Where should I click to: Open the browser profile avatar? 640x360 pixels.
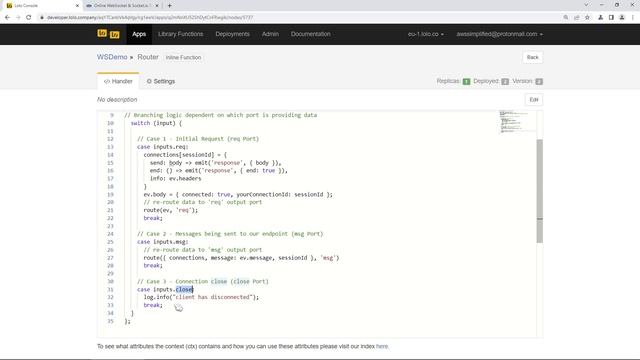[622, 18]
